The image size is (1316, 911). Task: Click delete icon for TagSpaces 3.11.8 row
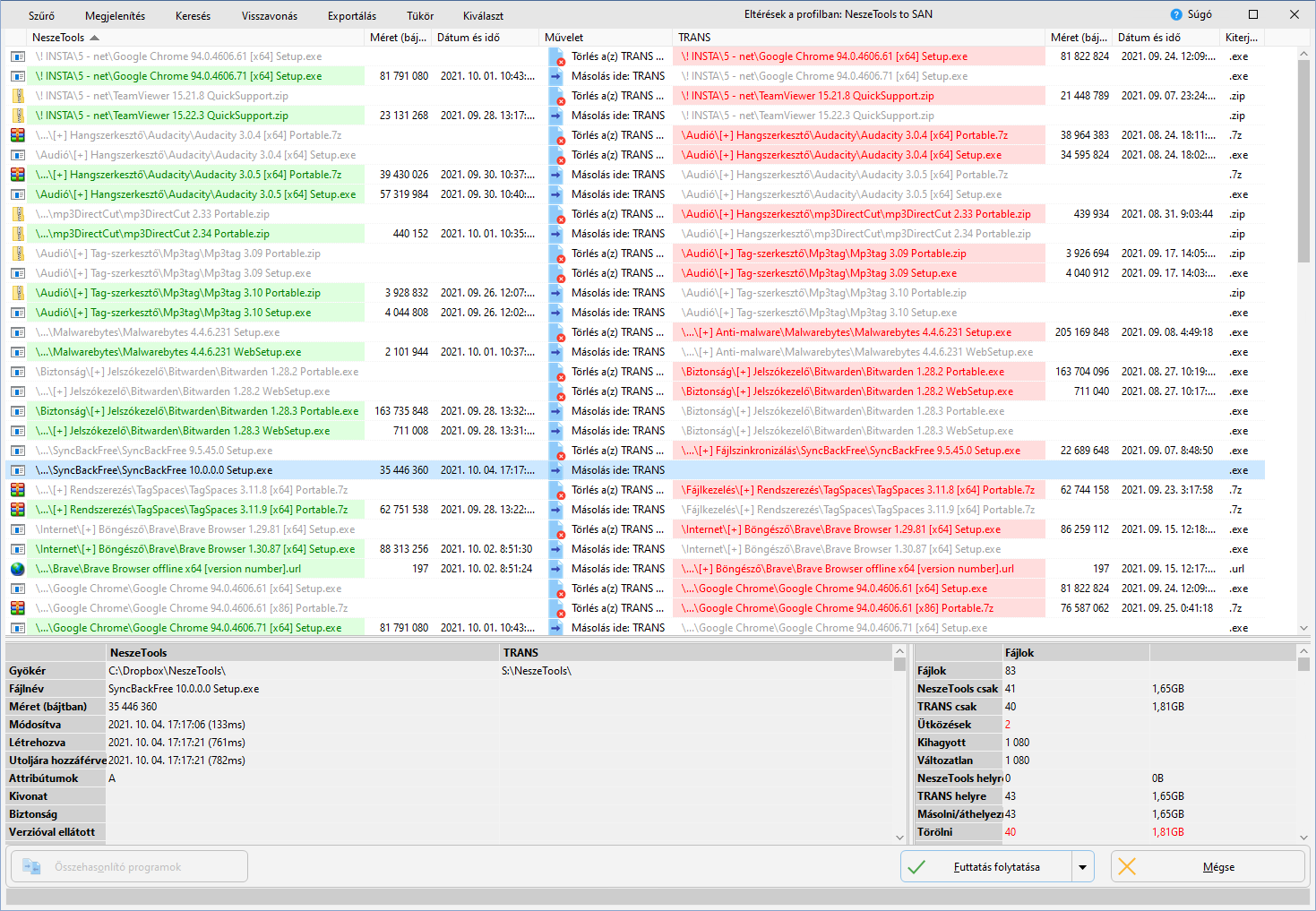[556, 490]
